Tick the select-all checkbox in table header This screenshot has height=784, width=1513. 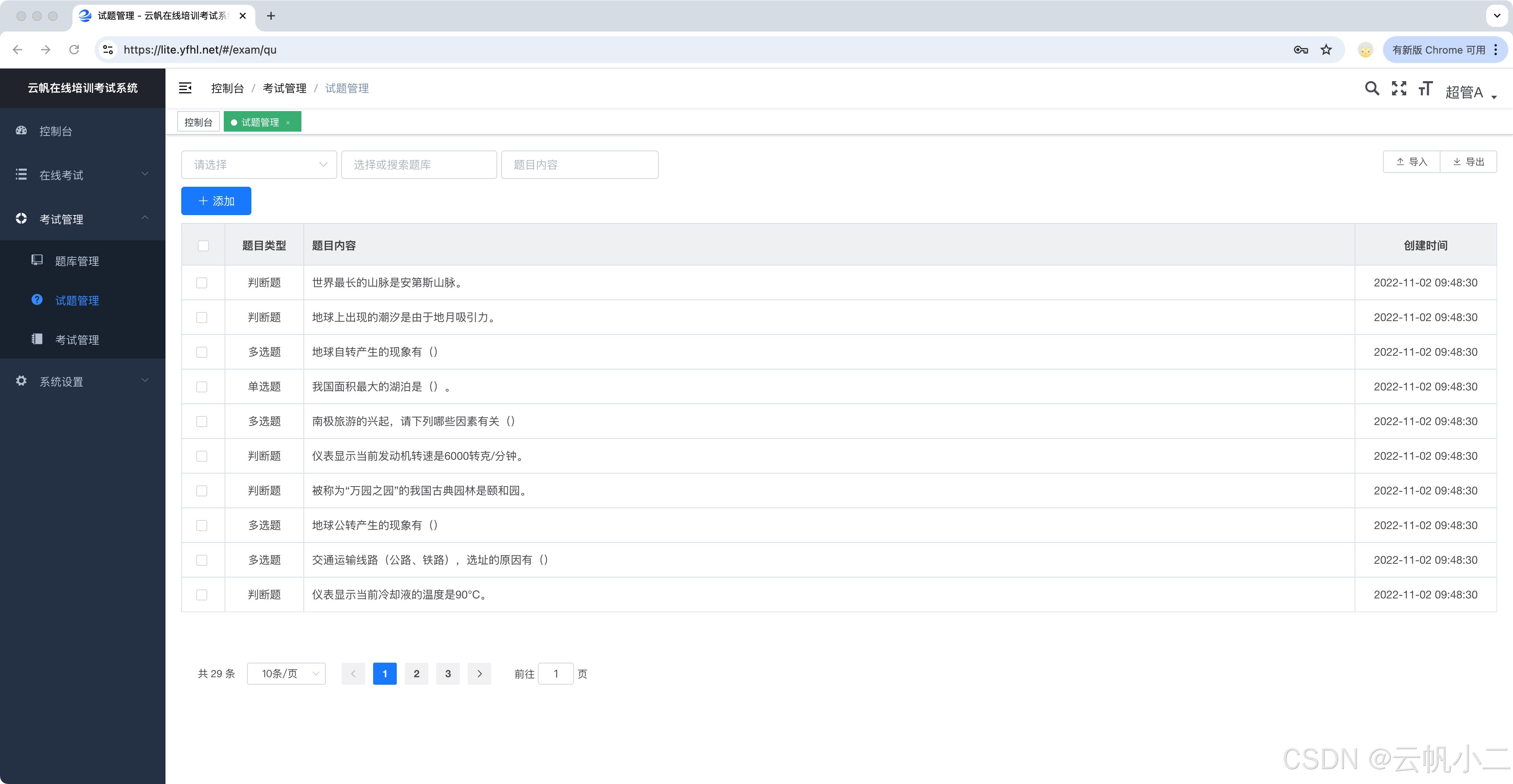click(x=203, y=245)
